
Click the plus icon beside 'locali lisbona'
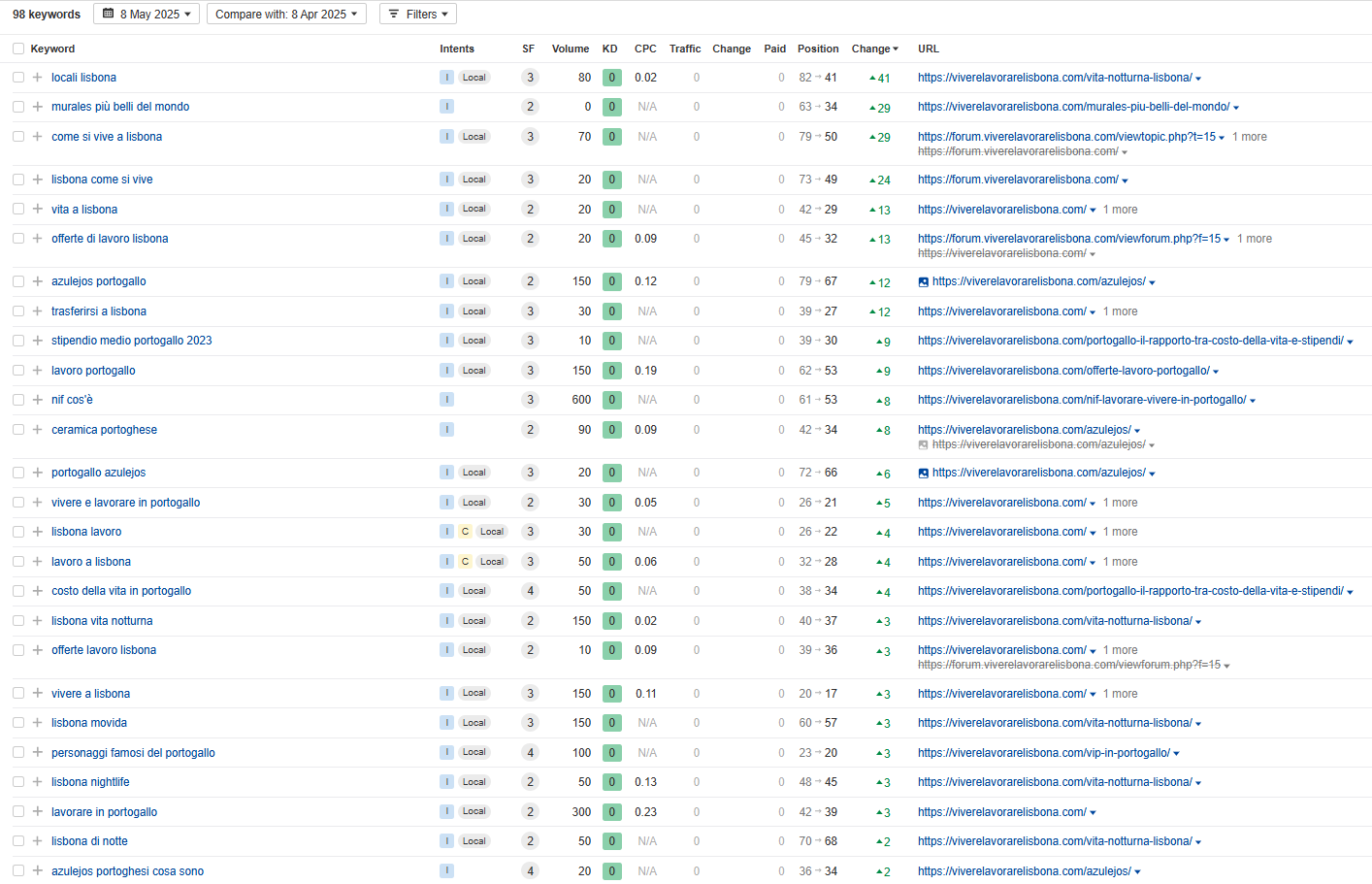37,78
